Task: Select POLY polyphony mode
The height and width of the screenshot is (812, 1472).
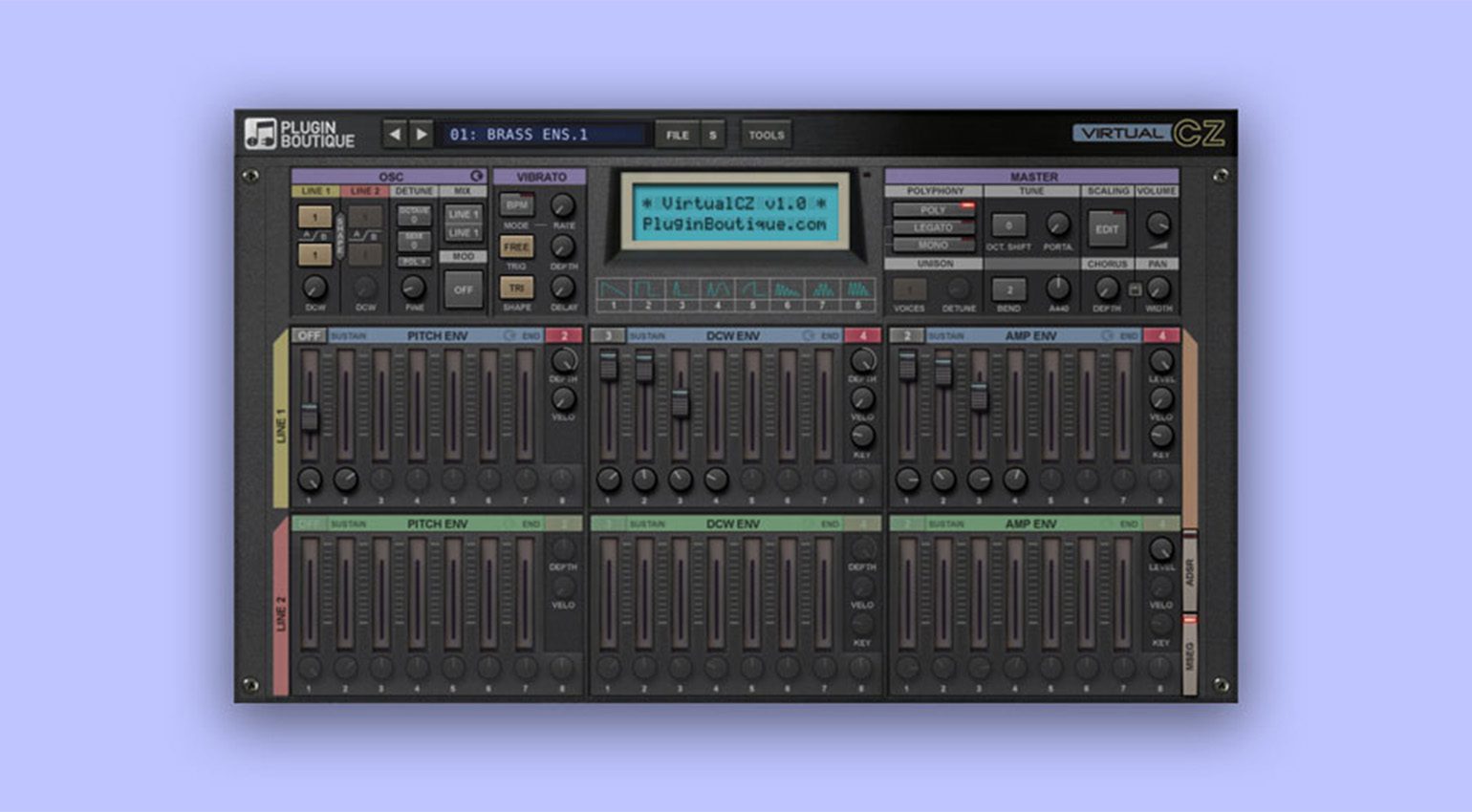Action: tap(933, 209)
